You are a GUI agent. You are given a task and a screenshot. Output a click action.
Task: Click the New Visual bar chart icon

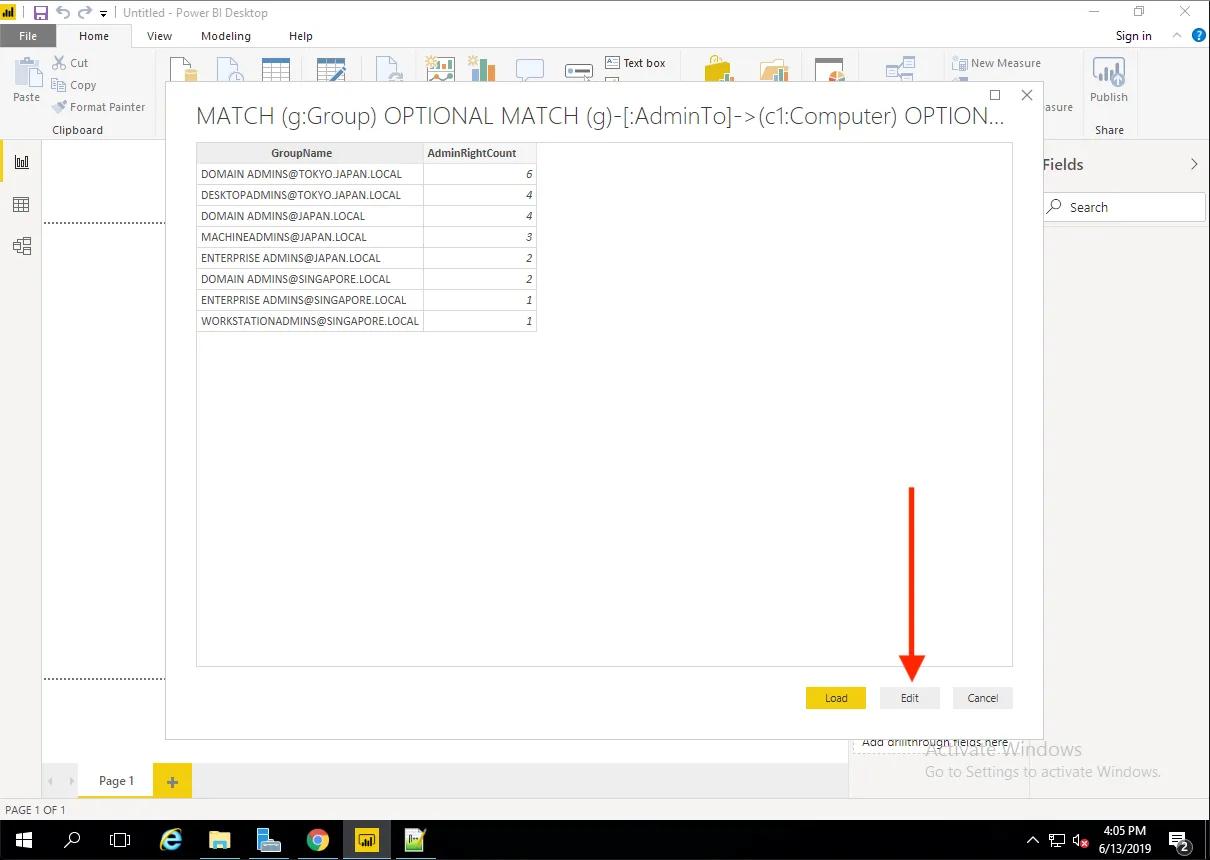(x=483, y=68)
